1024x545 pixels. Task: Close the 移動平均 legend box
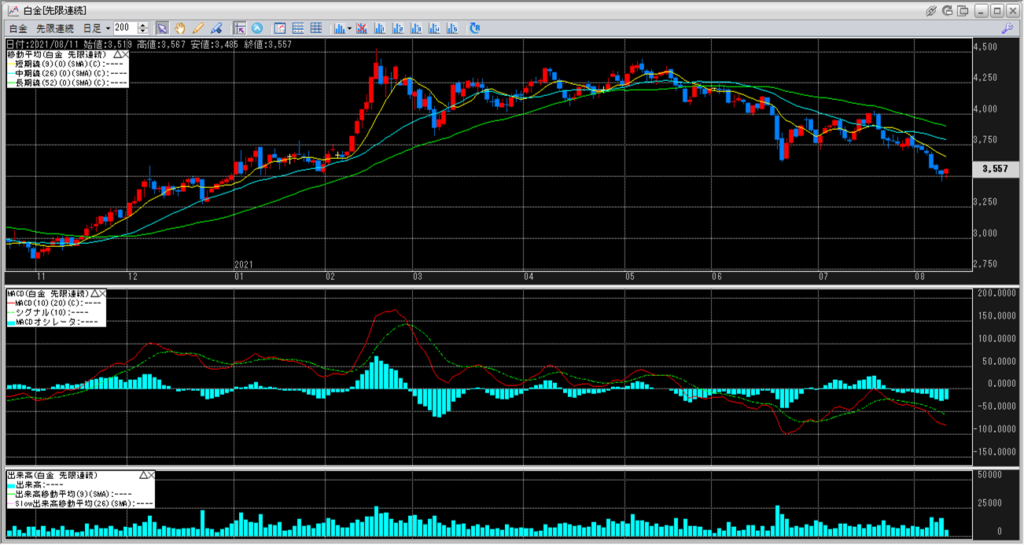[125, 54]
